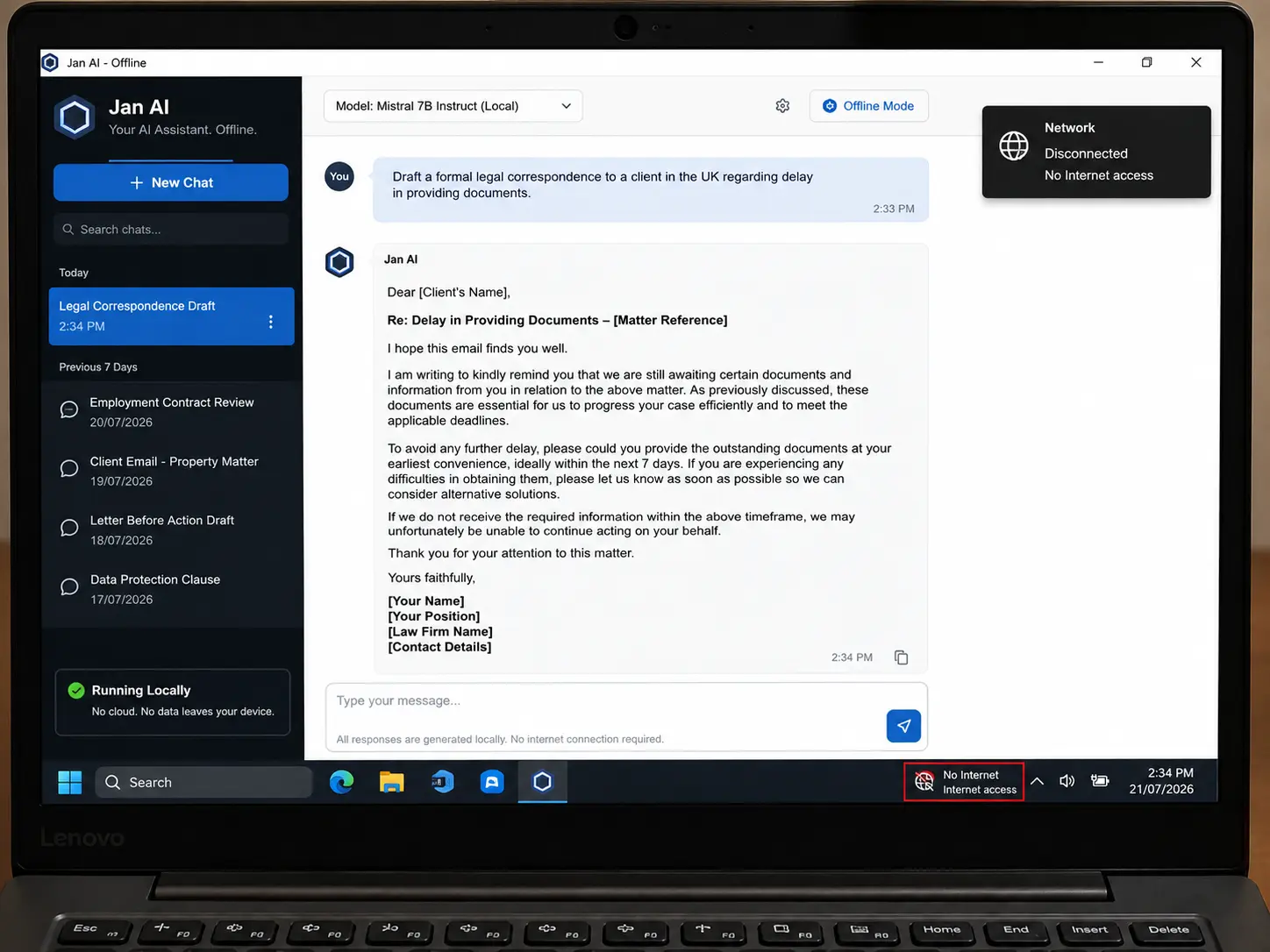The height and width of the screenshot is (952, 1270).
Task: Click the "Re: Delay in Providing Documents" subject line
Action: point(557,320)
